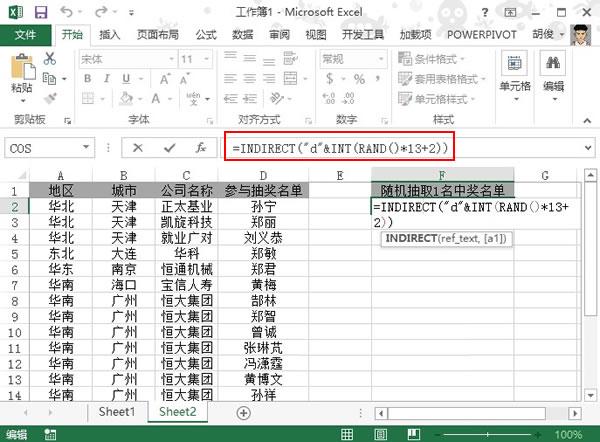Click Normal view icon in status bar
The width and height of the screenshot is (600, 442).
coord(347,434)
